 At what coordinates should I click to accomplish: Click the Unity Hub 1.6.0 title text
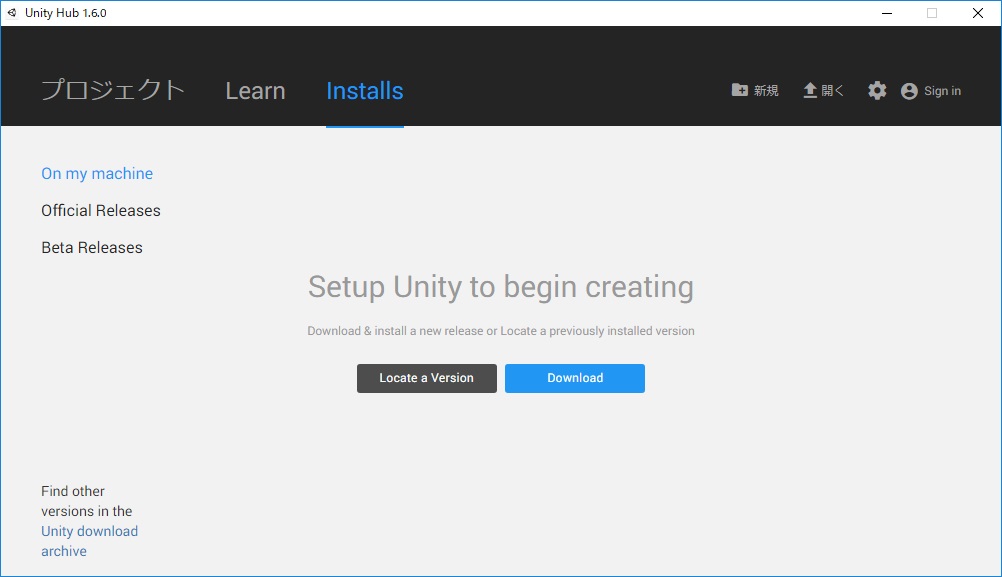click(x=66, y=13)
